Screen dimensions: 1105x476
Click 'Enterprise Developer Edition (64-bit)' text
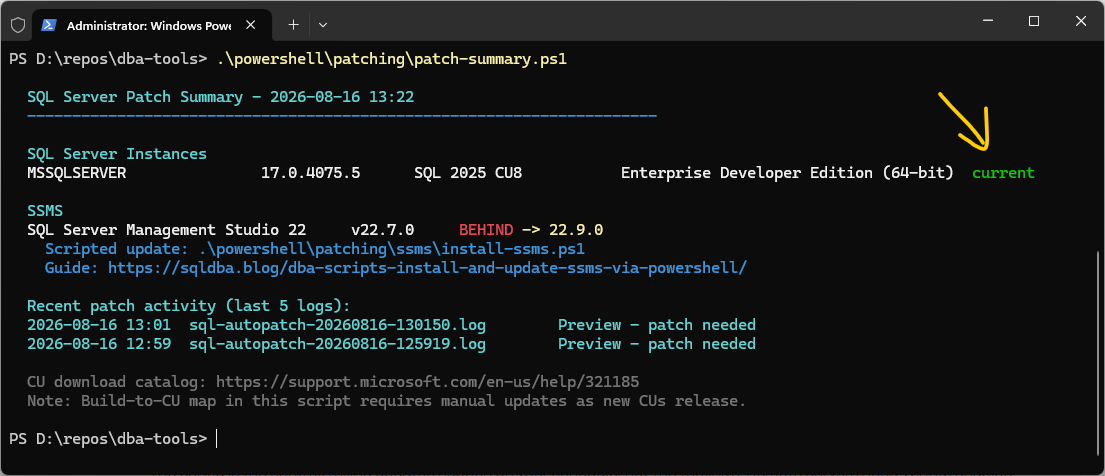point(787,173)
